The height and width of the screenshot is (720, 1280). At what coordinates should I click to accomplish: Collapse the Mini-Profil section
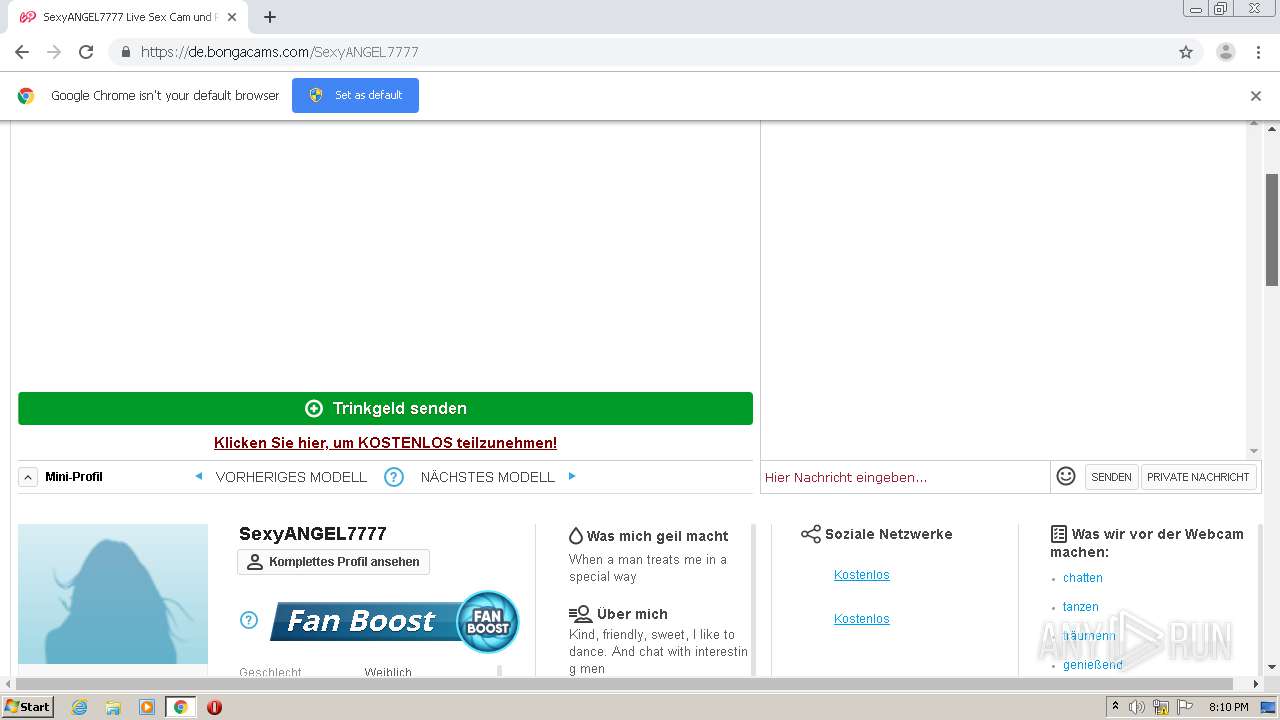coord(28,477)
